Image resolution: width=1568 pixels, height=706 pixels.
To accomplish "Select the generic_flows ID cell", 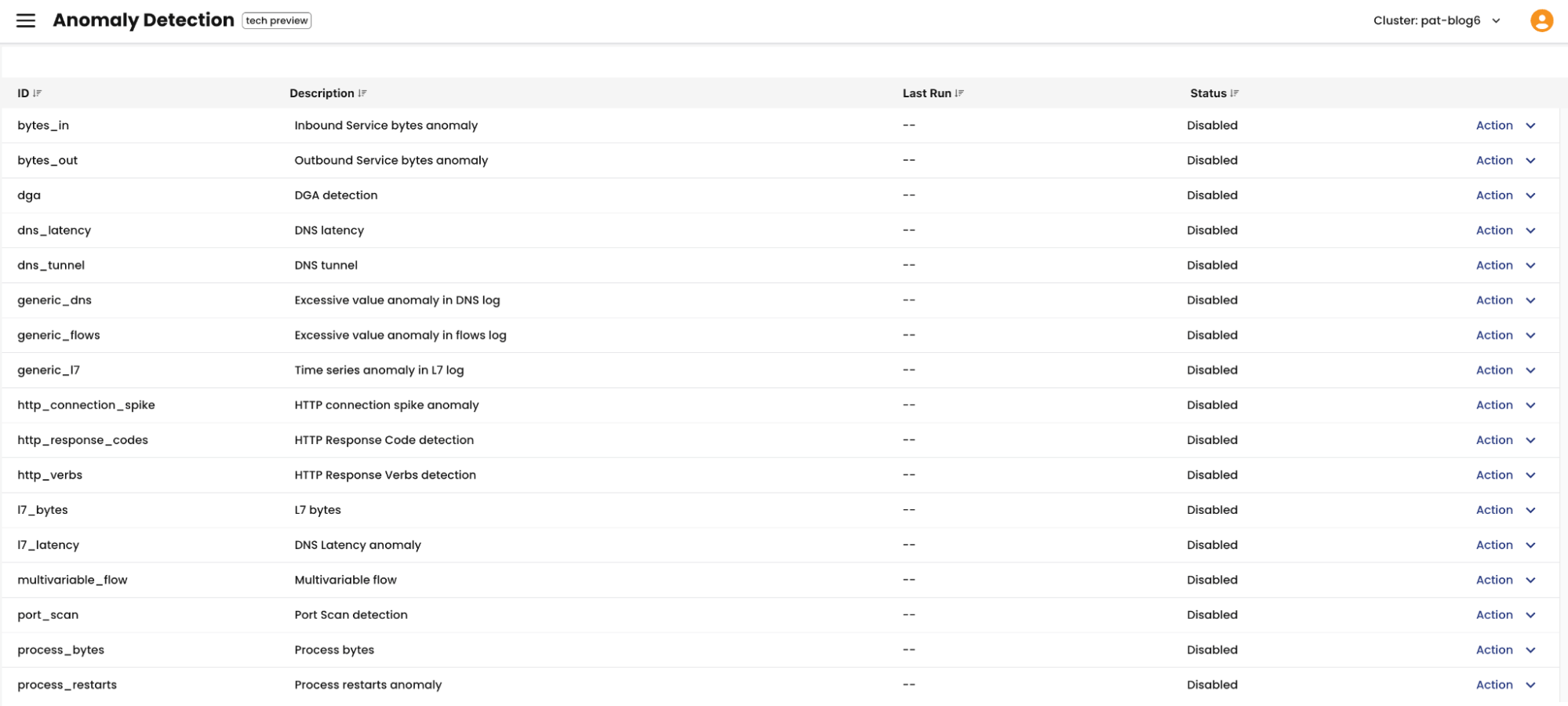I will click(59, 336).
